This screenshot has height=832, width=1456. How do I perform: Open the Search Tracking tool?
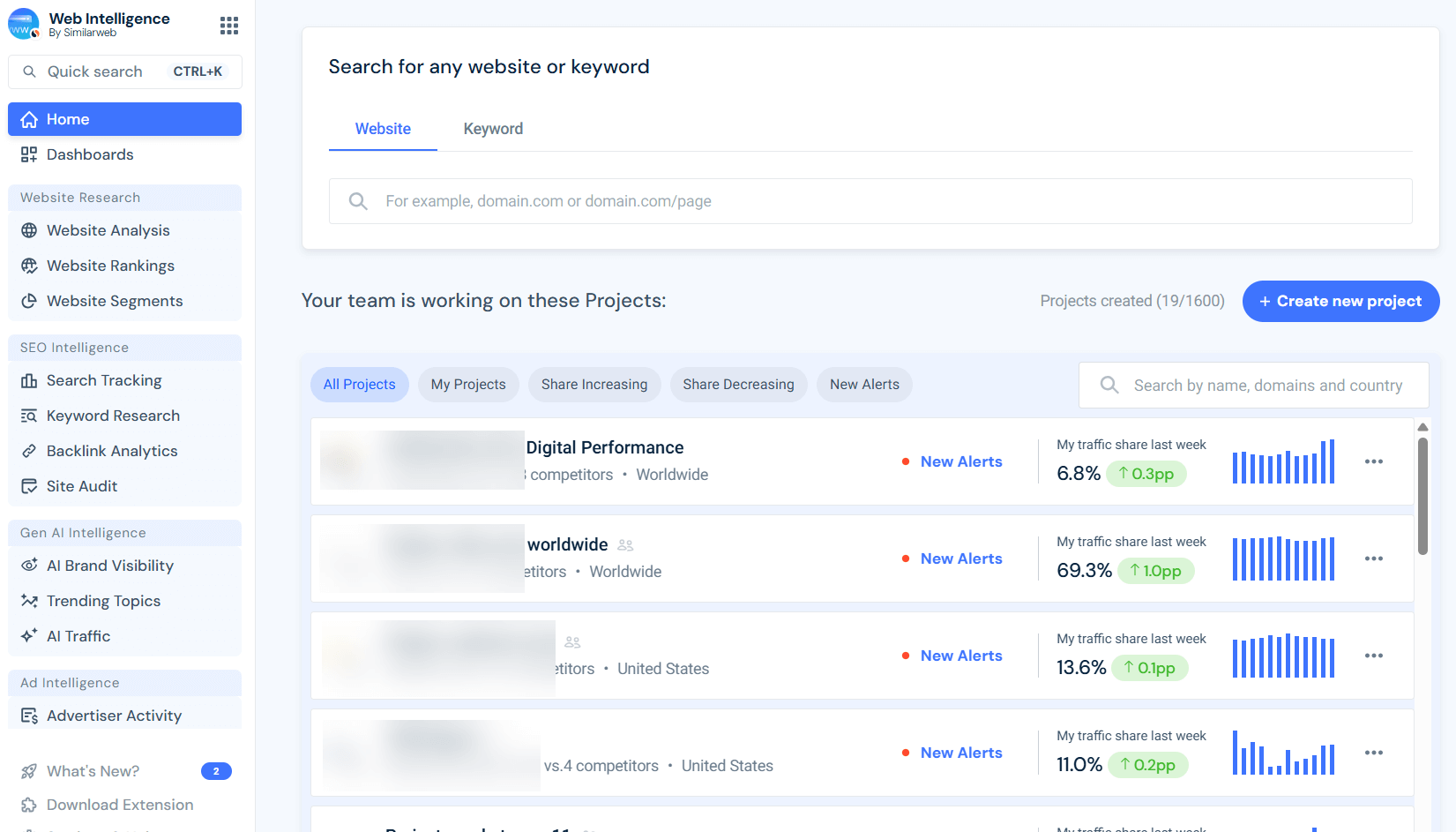pos(104,379)
